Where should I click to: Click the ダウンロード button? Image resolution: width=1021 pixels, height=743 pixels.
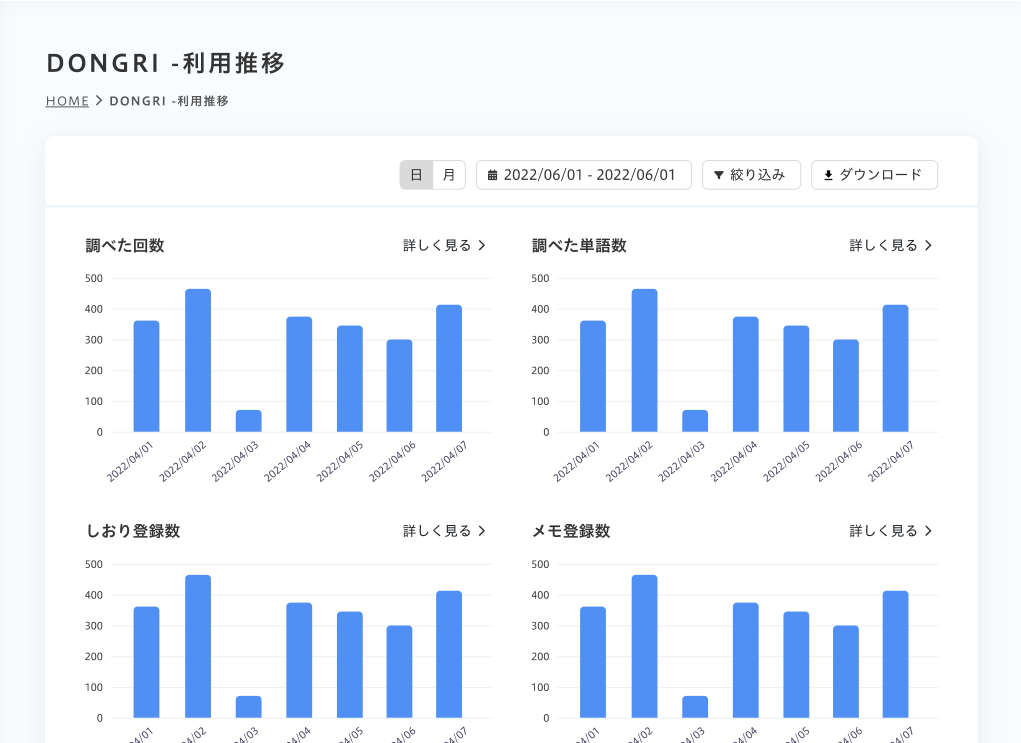point(874,175)
